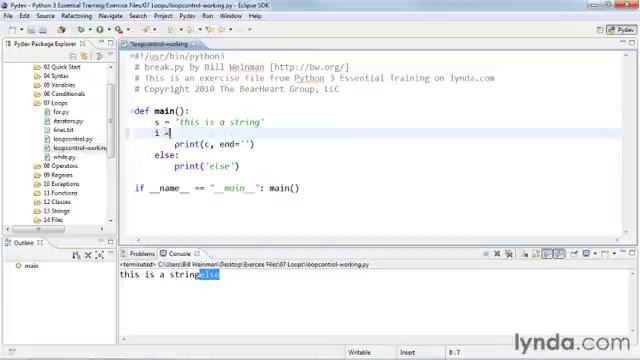Click the green Run button in toolbar
The image size is (640, 360).
pos(100,29)
